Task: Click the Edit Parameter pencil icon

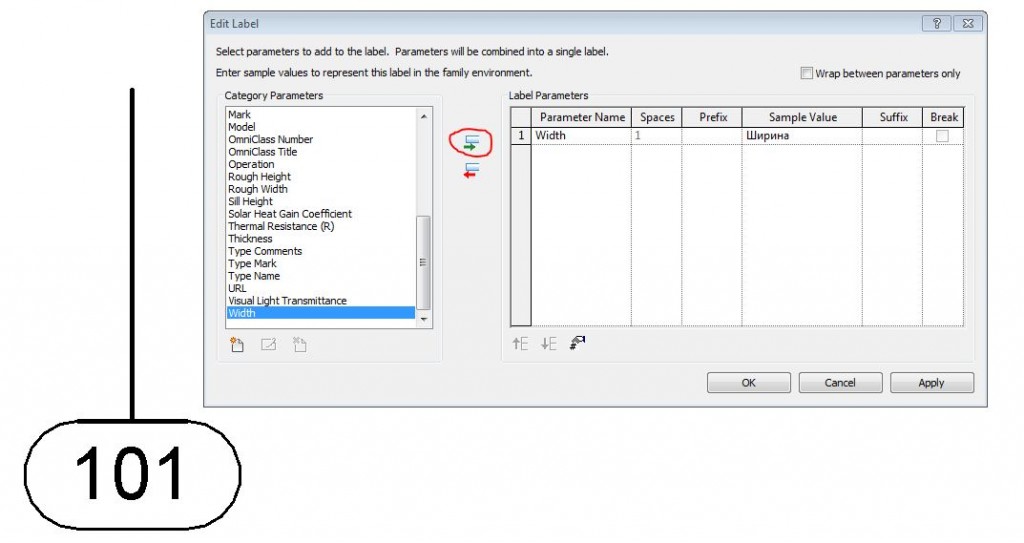Action: [x=268, y=344]
